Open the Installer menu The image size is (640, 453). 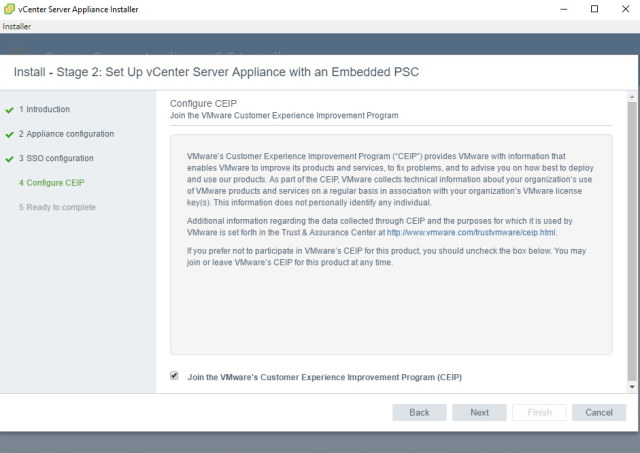[x=17, y=27]
